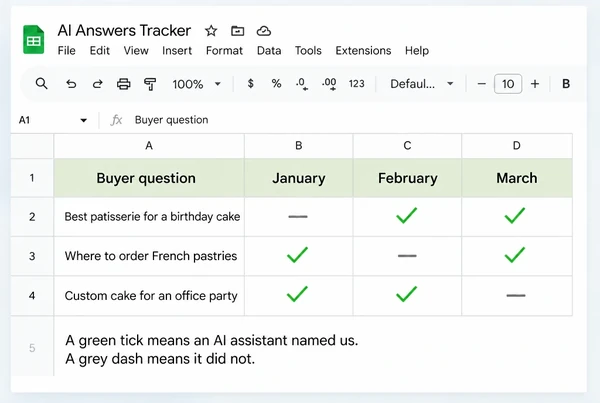The image size is (600, 403).
Task: Check the cloud save status icon
Action: (x=264, y=31)
